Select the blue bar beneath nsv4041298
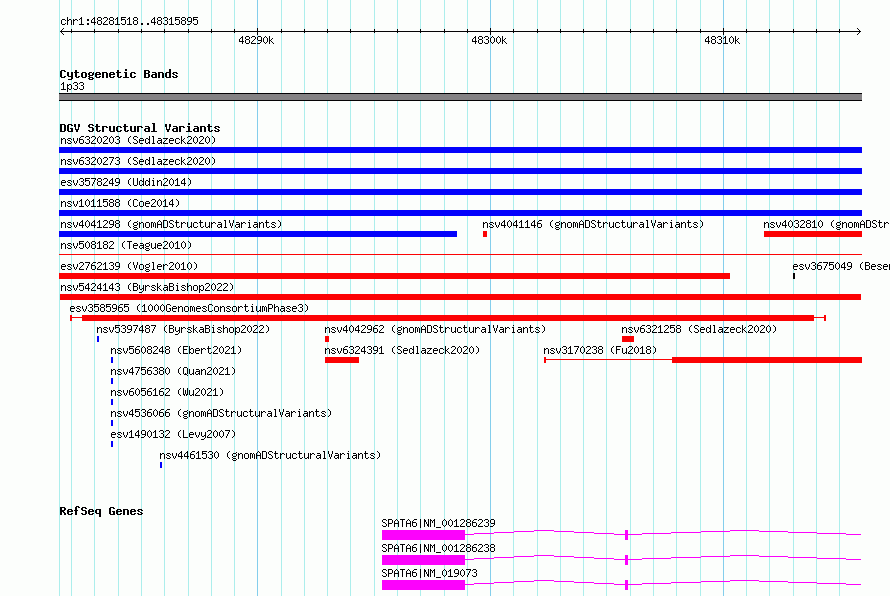Viewport: 890px width, 596px height. click(x=258, y=234)
